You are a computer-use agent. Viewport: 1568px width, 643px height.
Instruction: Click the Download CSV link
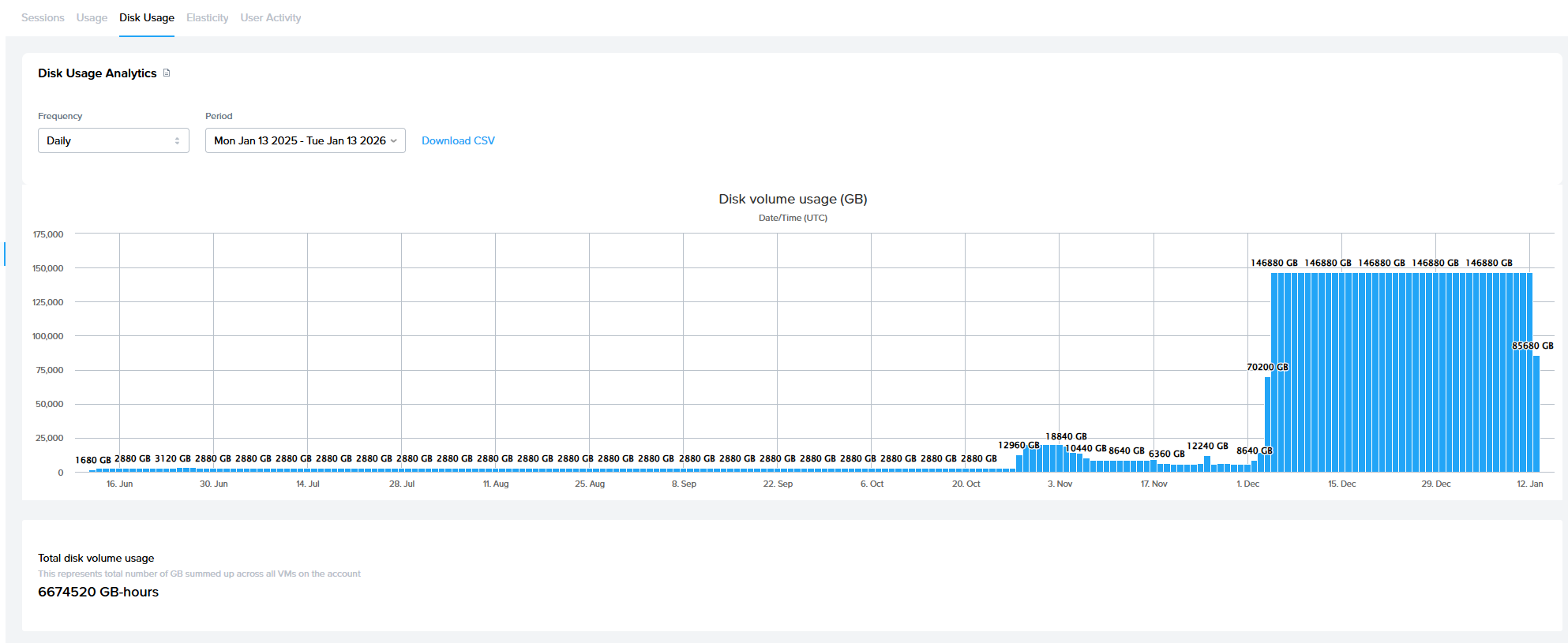[x=458, y=140]
